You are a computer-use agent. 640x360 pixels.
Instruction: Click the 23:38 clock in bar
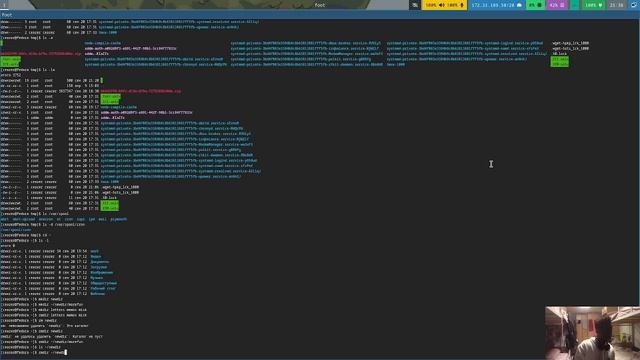tap(616, 5)
